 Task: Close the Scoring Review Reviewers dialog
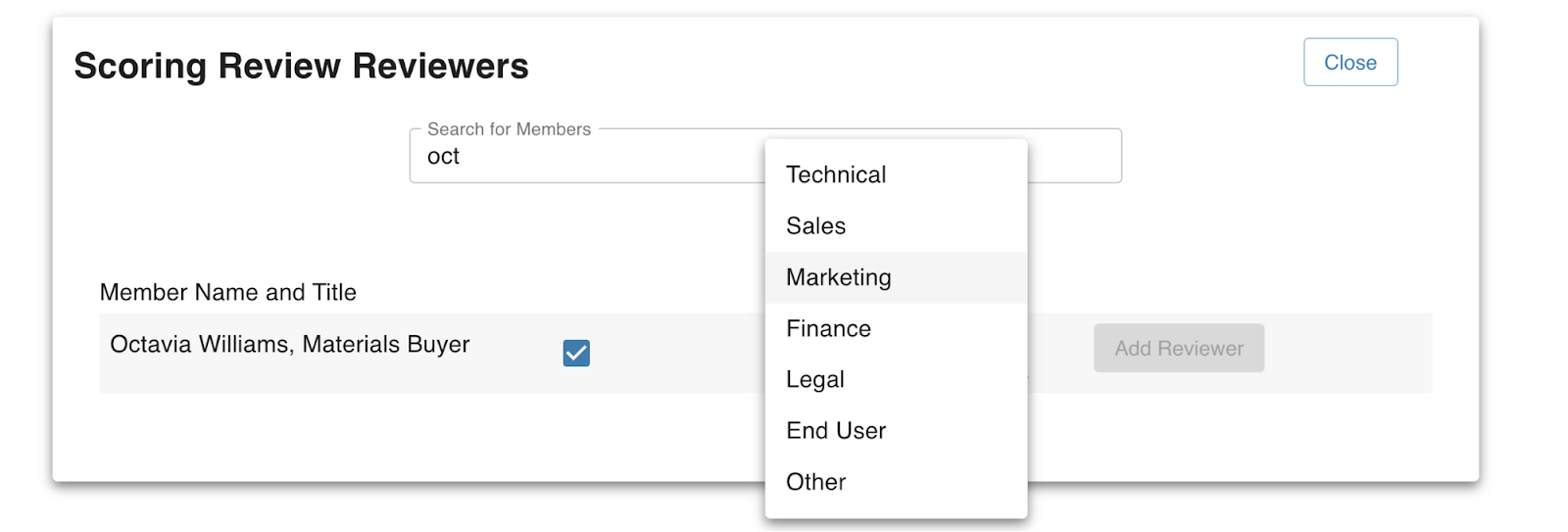pyautogui.click(x=1350, y=62)
